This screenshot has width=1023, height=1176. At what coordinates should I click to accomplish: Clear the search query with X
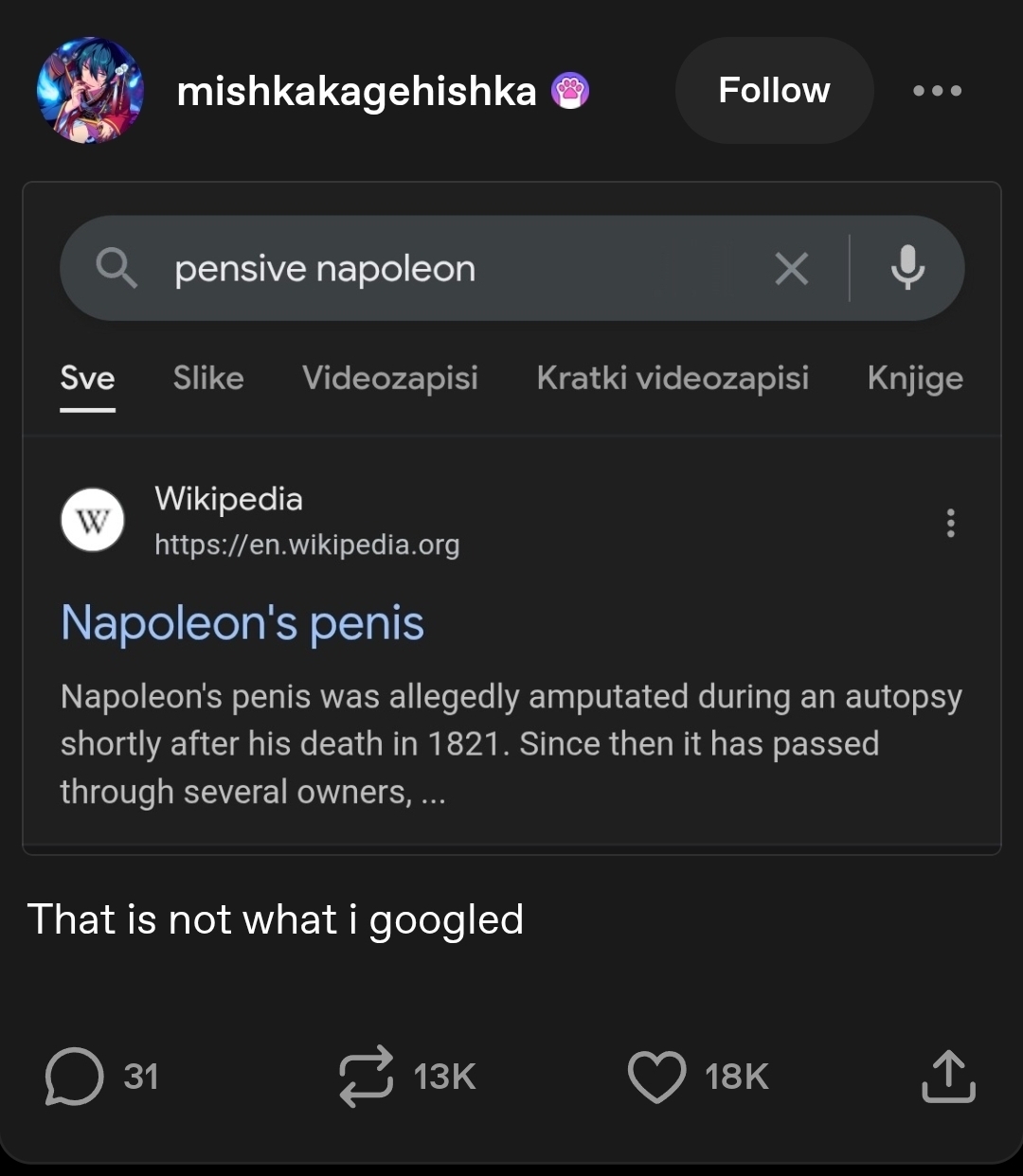(792, 269)
